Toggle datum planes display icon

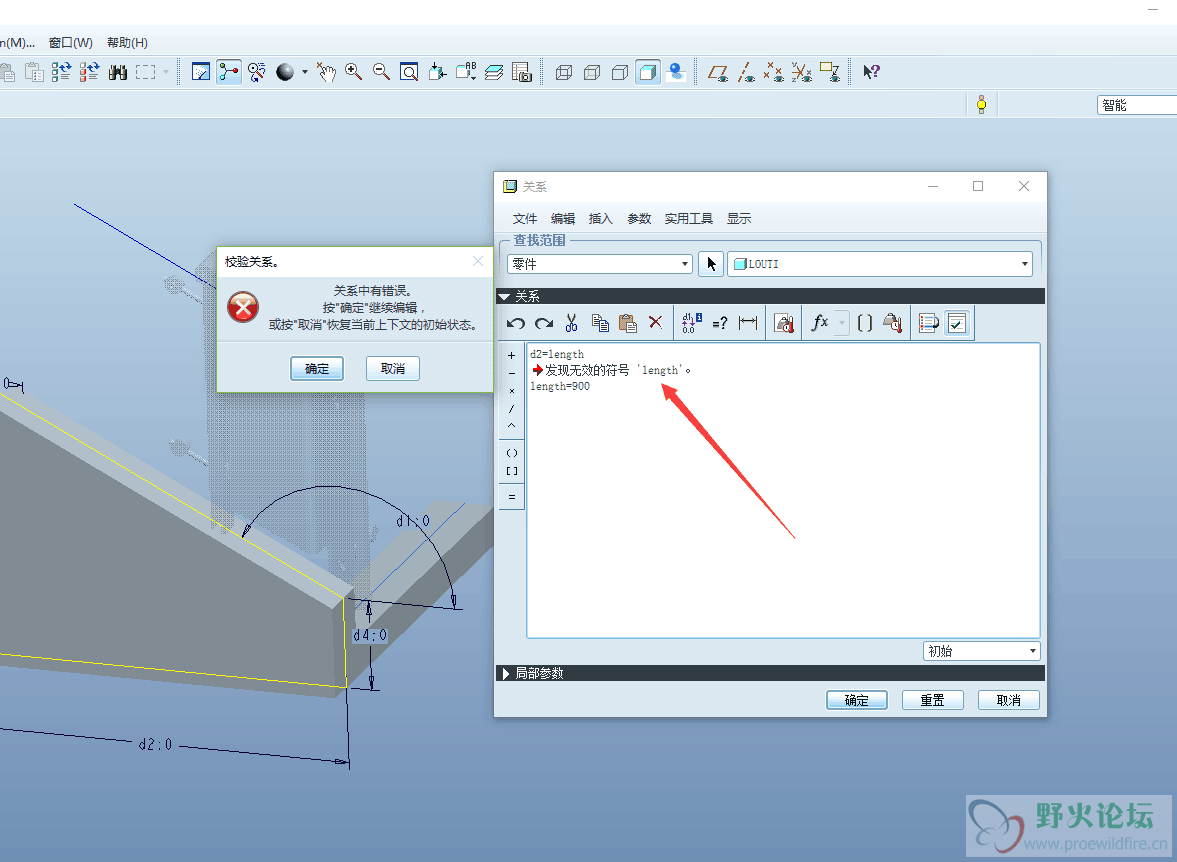pos(718,72)
